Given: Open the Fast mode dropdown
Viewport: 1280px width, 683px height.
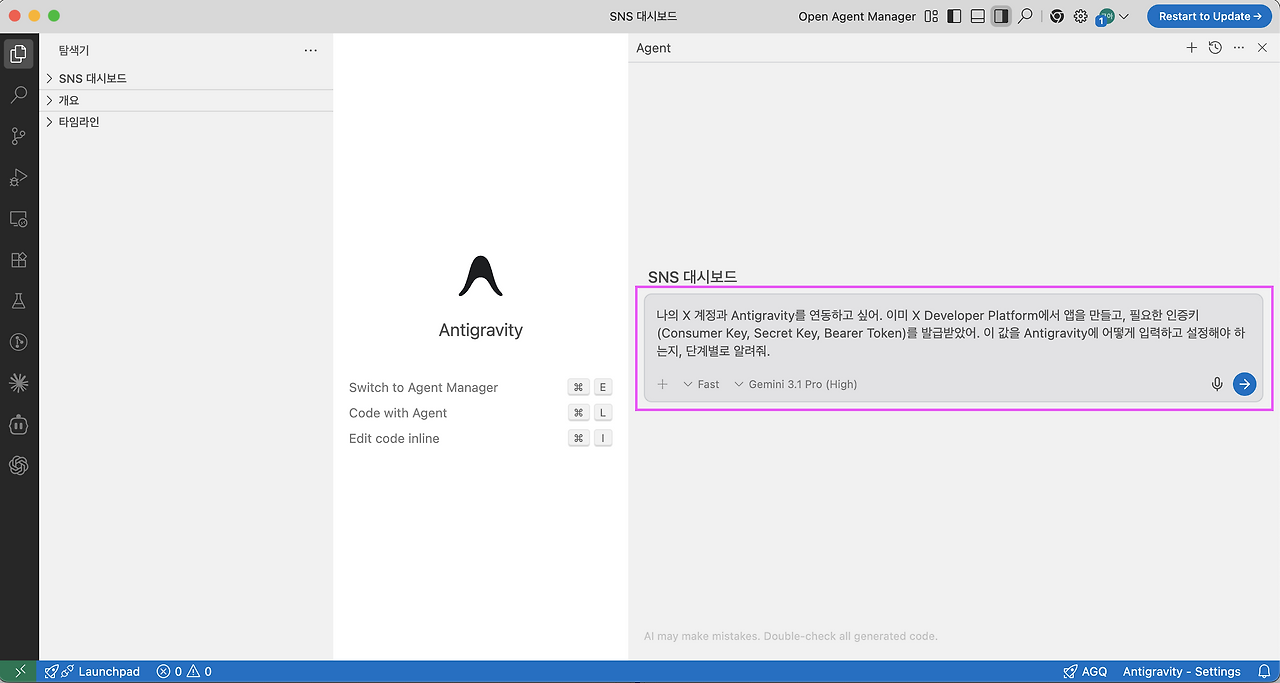Looking at the screenshot, I should [701, 384].
